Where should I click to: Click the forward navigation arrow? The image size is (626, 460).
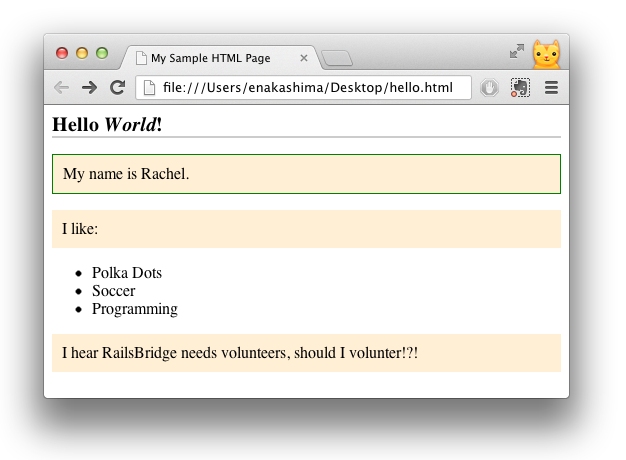(89, 88)
